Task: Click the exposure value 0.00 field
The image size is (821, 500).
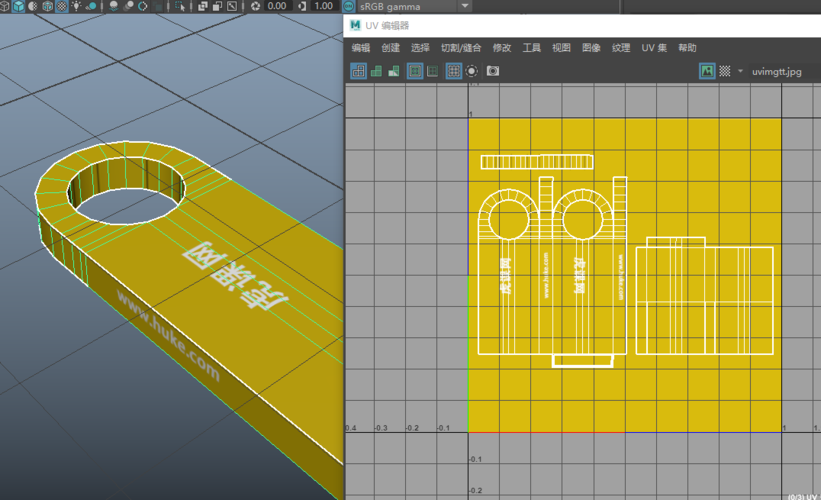Action: [276, 6]
